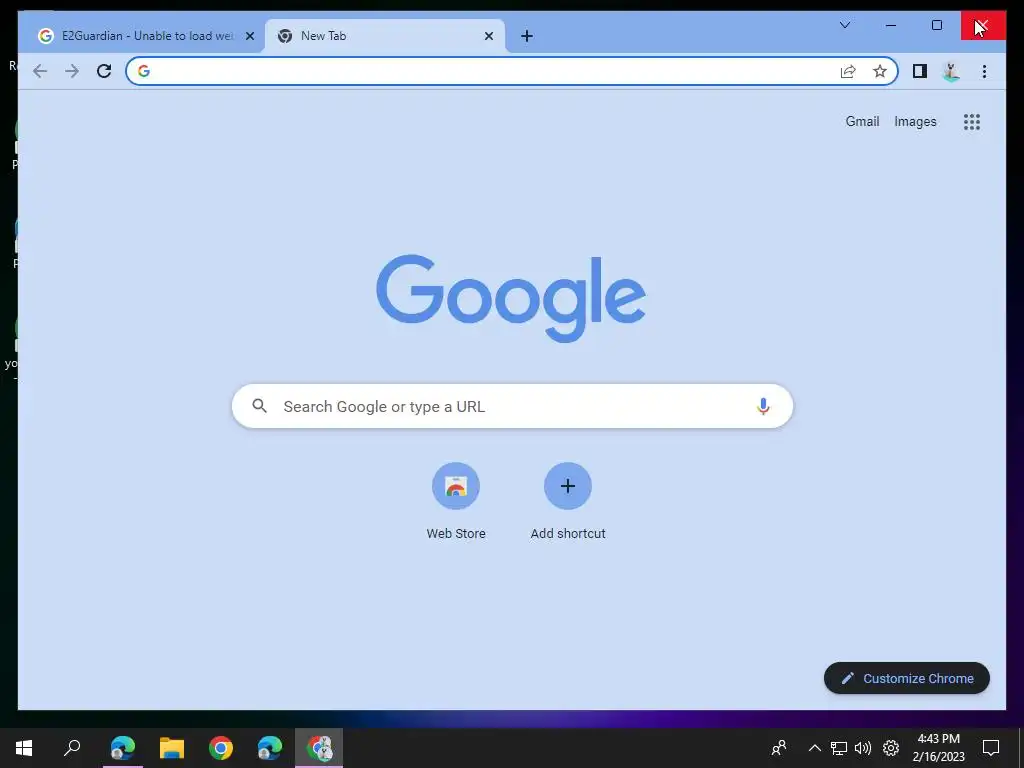
Task: Open File Explorer from the taskbar
Action: [172, 748]
